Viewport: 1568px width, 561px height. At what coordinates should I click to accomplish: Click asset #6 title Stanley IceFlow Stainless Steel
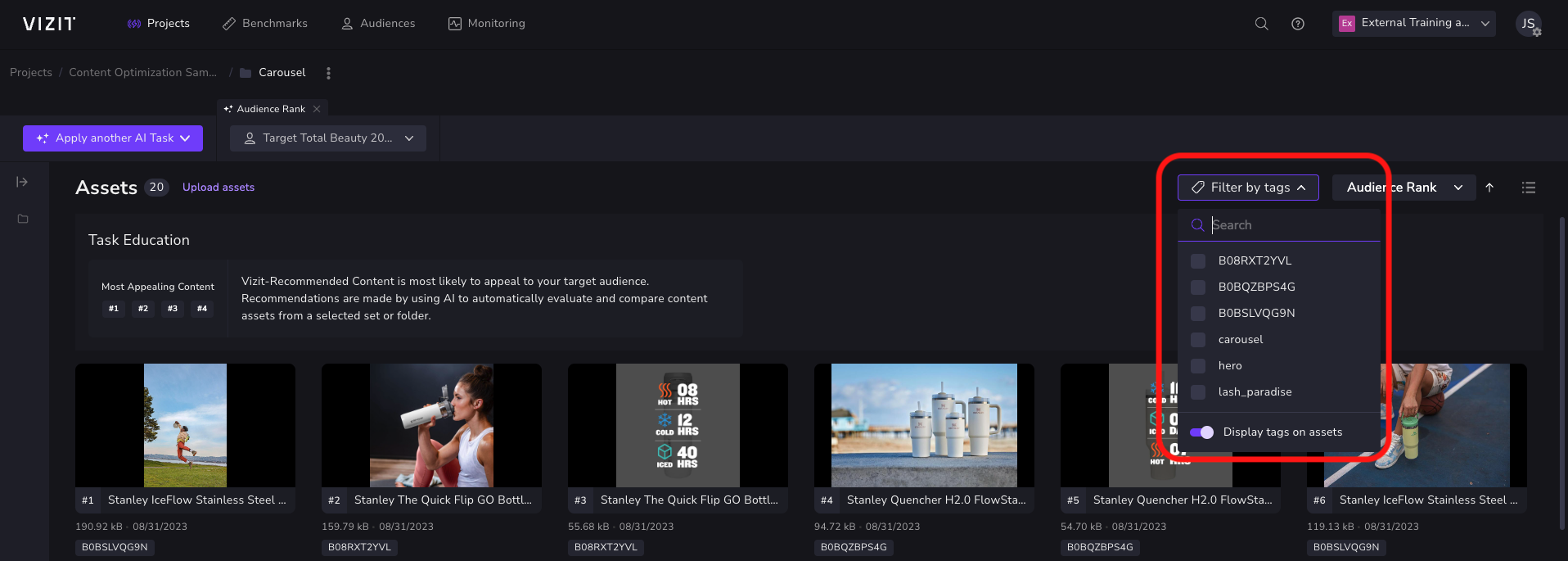click(1428, 500)
